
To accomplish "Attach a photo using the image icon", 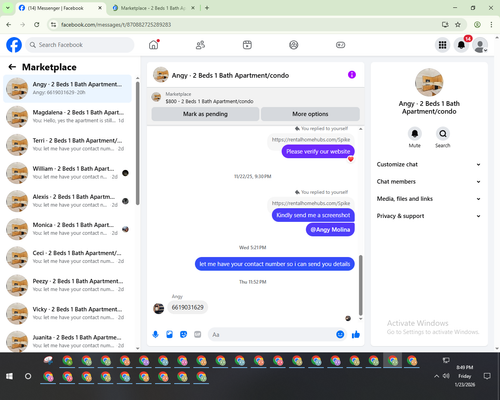I will [169, 334].
